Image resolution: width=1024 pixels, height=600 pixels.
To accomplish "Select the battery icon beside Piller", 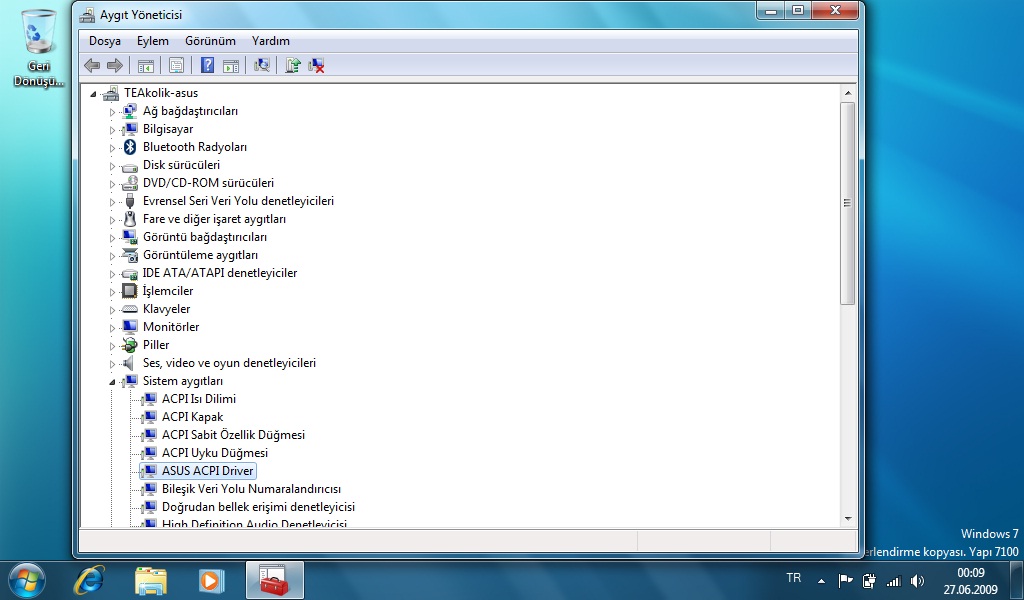I will click(x=130, y=345).
